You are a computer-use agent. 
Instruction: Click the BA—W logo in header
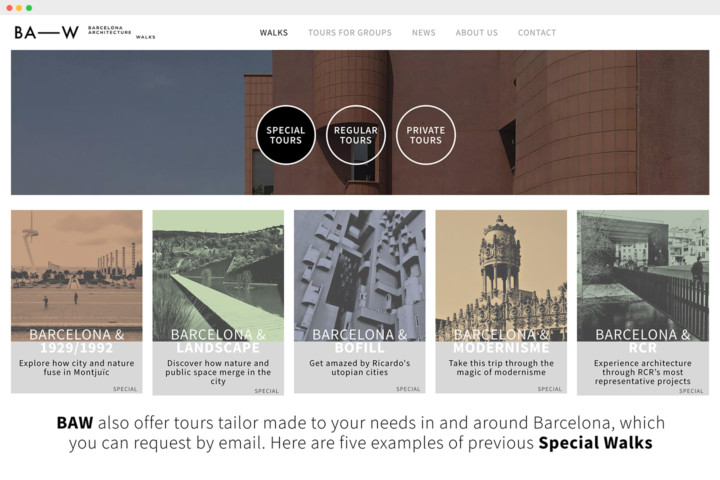(x=46, y=32)
